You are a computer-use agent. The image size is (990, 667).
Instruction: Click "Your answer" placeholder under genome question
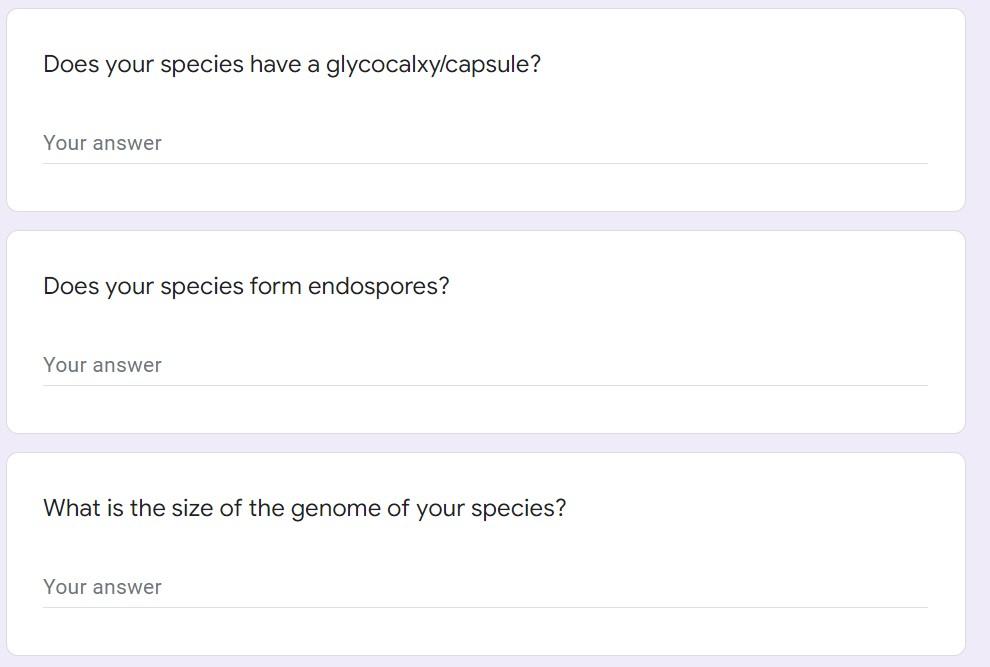[x=102, y=588]
